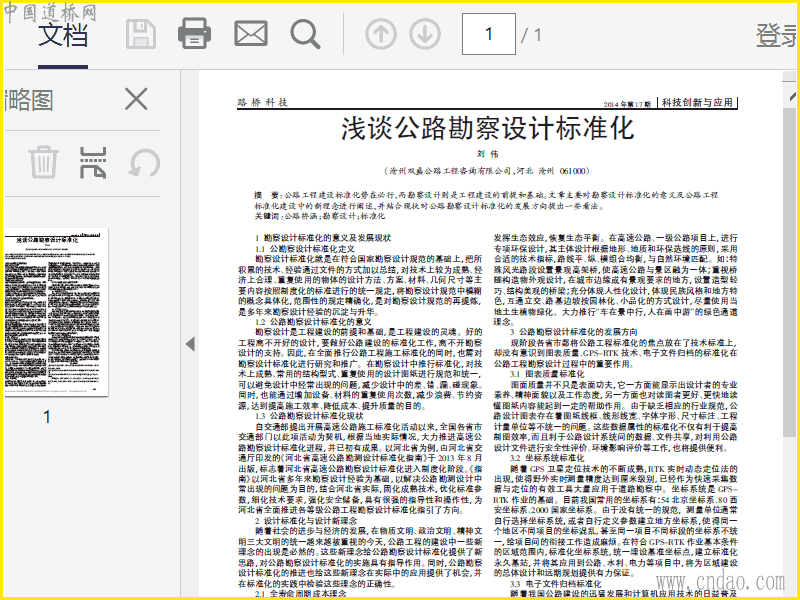
Task: Click the author name 刘伟
Action: point(487,154)
